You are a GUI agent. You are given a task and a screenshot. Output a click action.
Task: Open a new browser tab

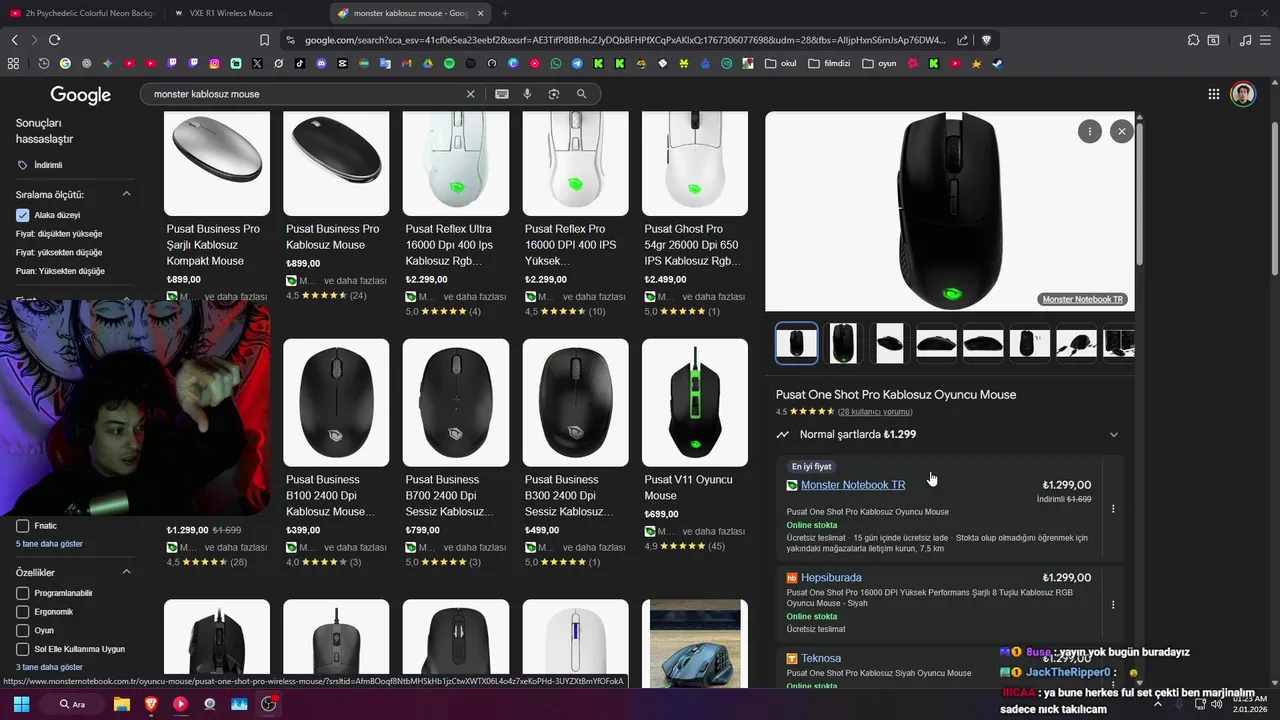505,13
